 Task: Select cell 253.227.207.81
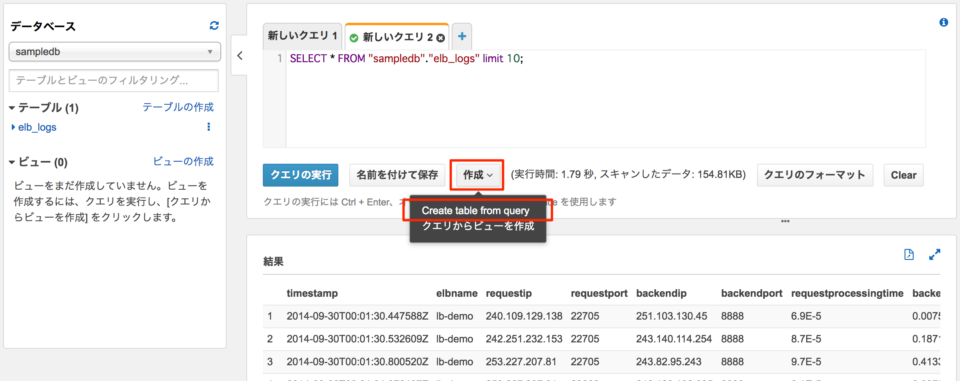click(520, 361)
